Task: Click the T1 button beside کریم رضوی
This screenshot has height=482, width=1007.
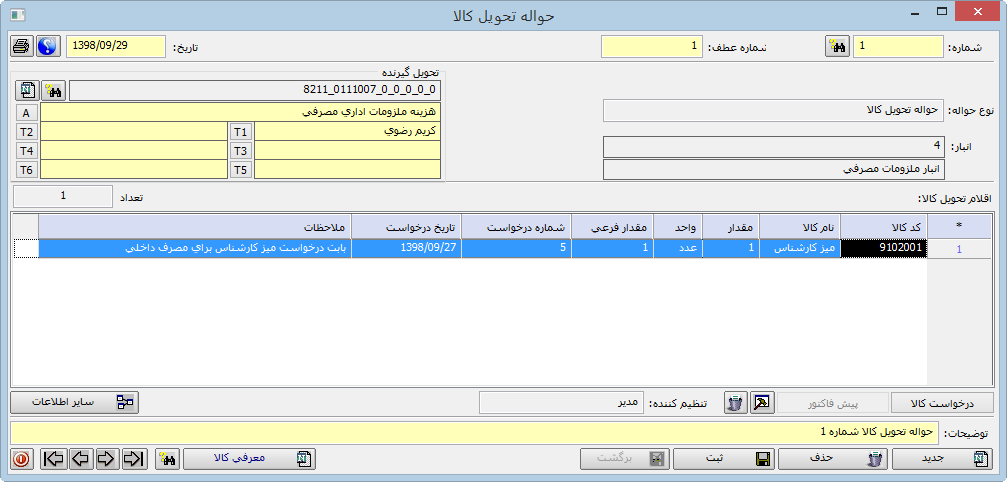Action: 241,132
